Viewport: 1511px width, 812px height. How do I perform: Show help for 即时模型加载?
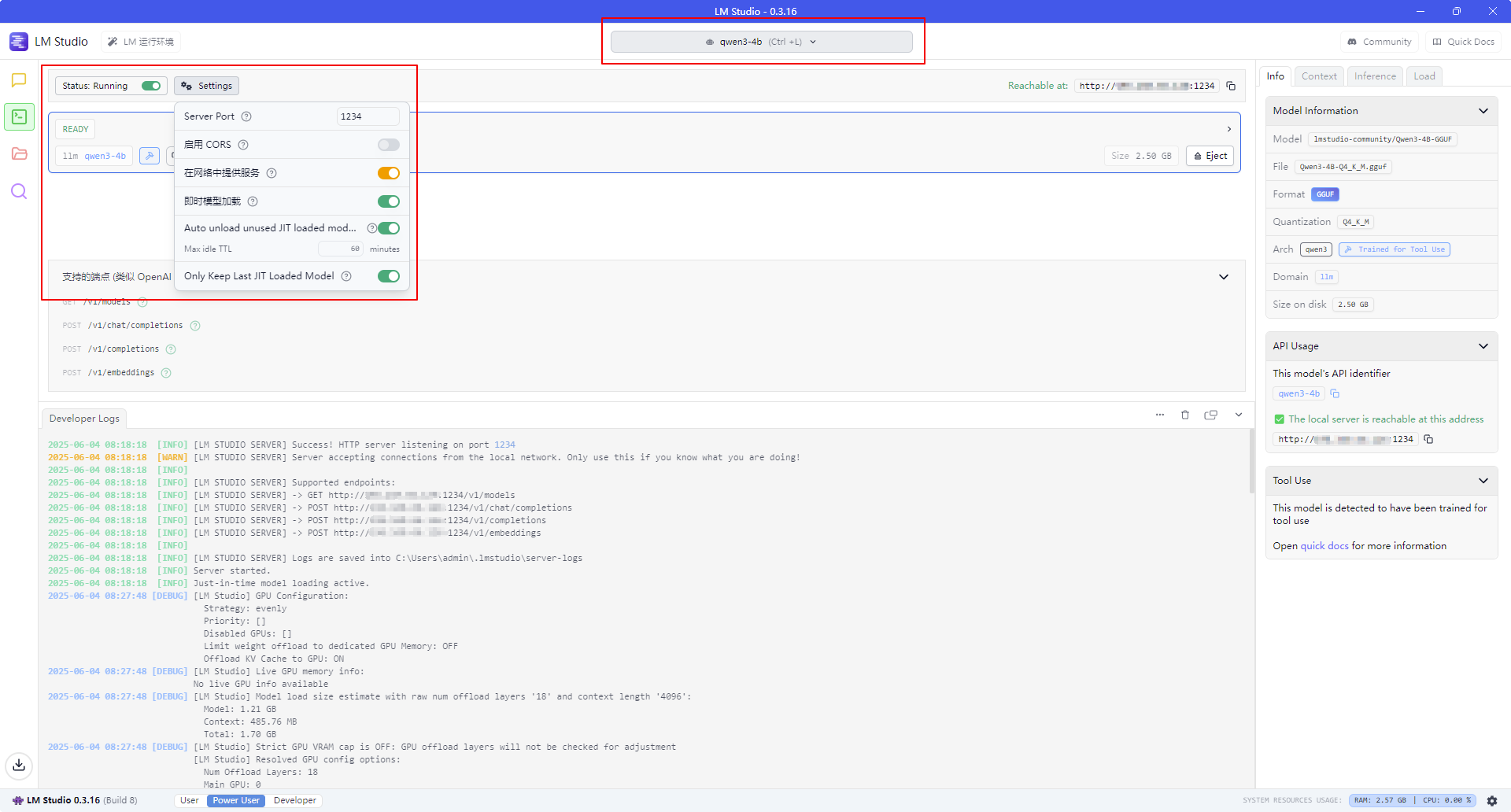[x=253, y=201]
